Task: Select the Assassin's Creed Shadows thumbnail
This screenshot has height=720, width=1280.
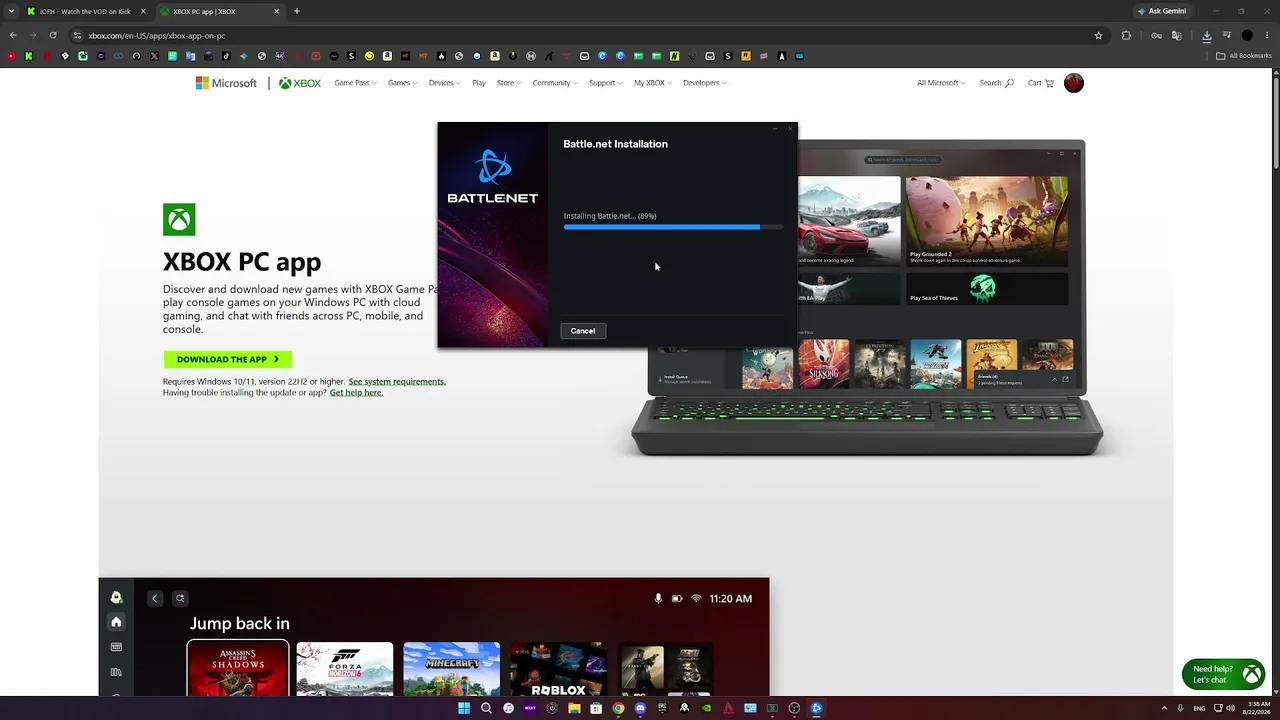Action: coord(238,669)
